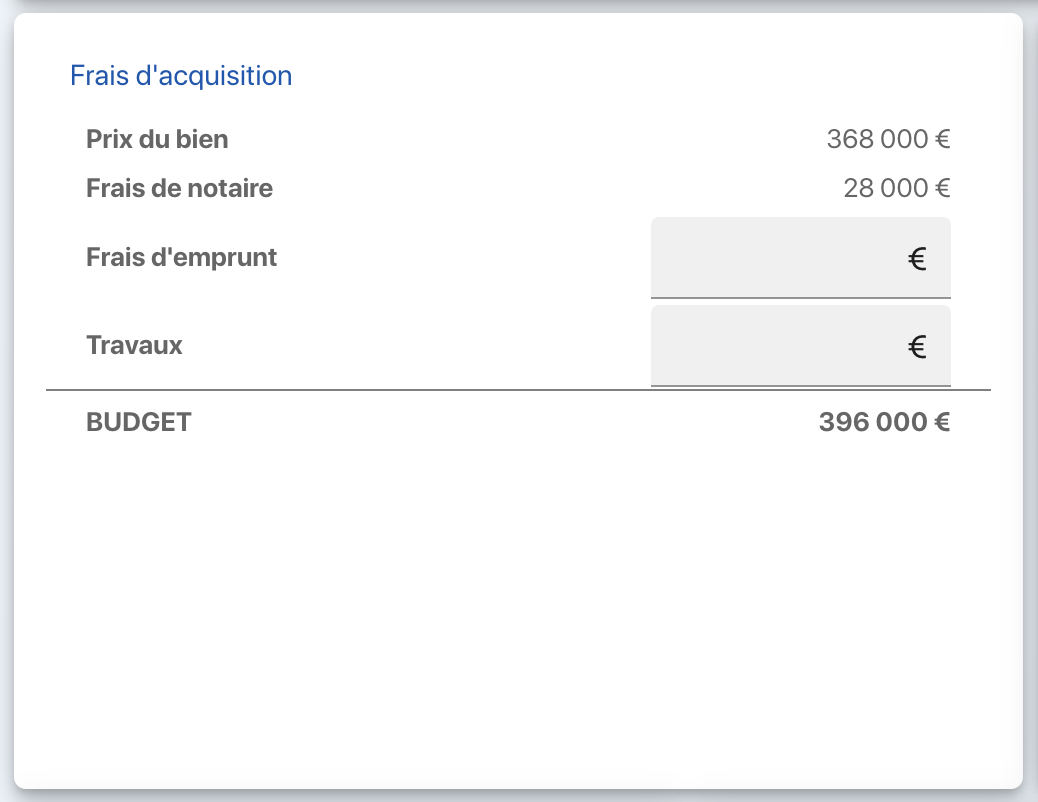
Task: Click the euro sign after 368 000
Action: pyautogui.click(x=942, y=139)
